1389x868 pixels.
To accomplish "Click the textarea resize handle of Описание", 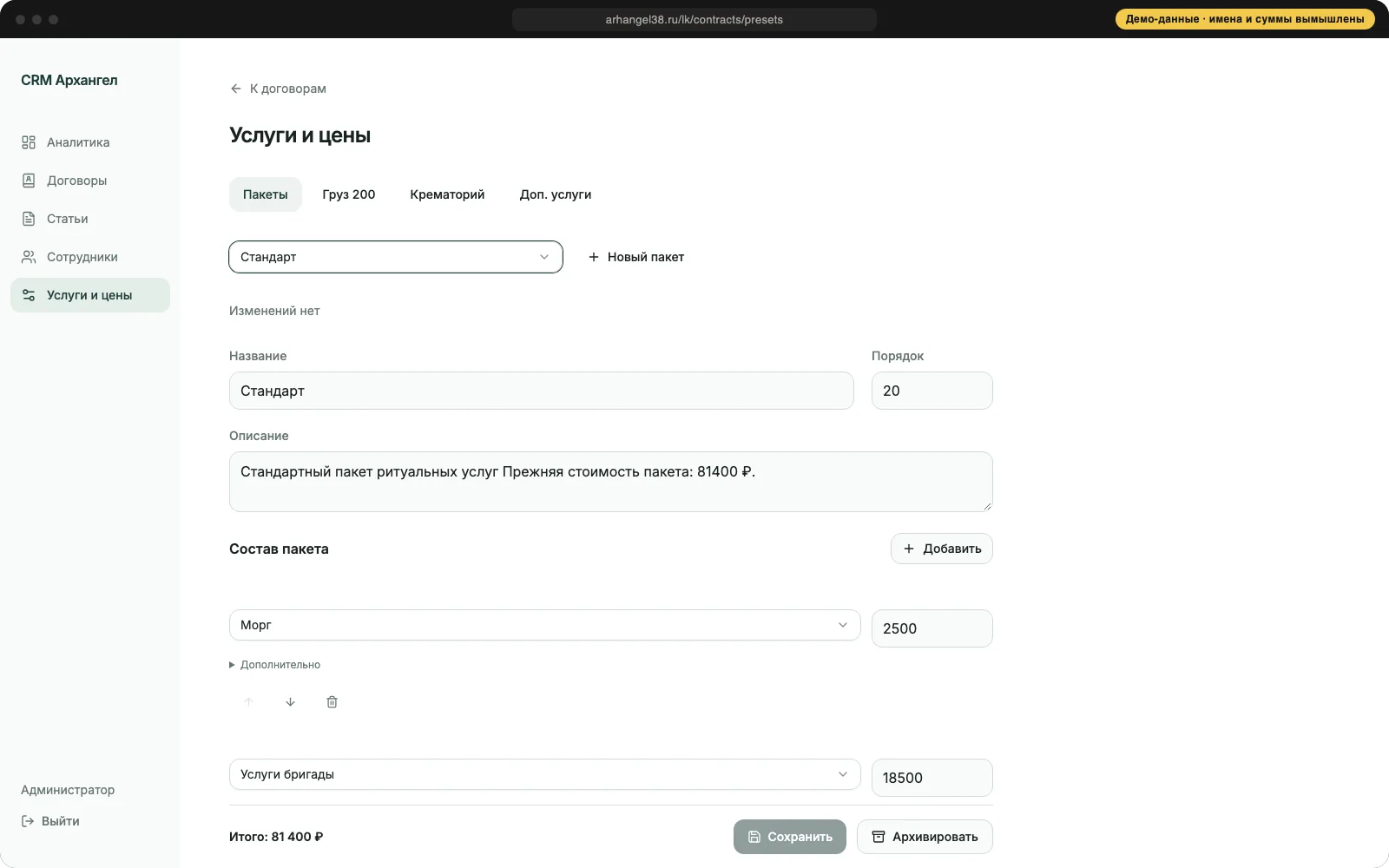I will point(987,506).
